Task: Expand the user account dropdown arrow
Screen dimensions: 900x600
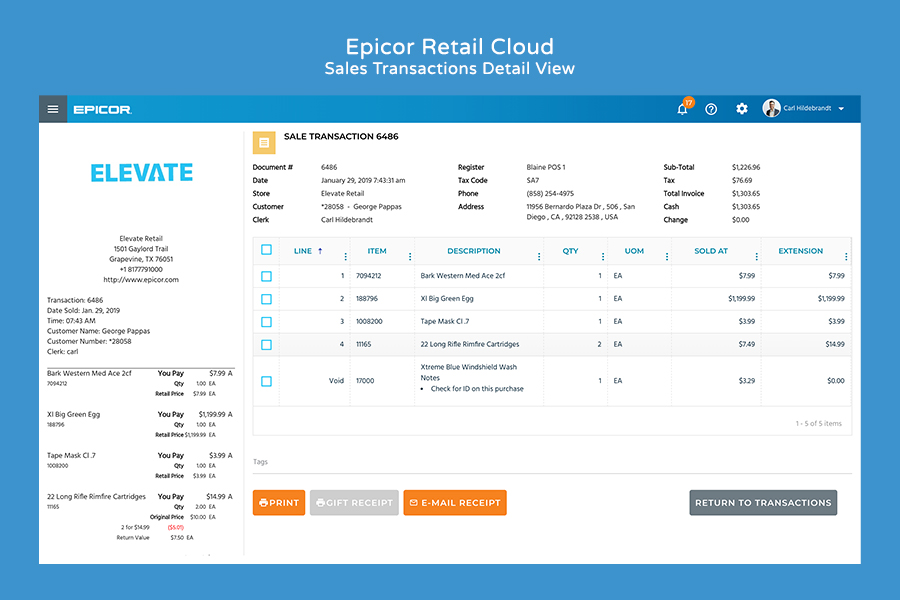Action: coord(842,109)
